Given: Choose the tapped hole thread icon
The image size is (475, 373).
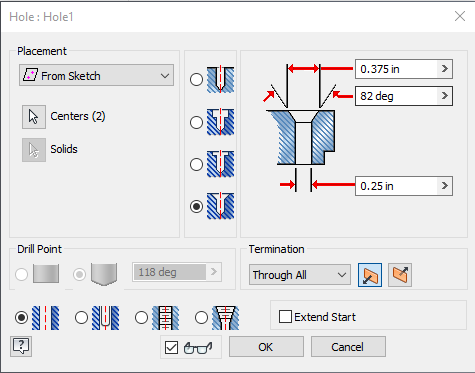Looking at the screenshot, I should pos(165,318).
